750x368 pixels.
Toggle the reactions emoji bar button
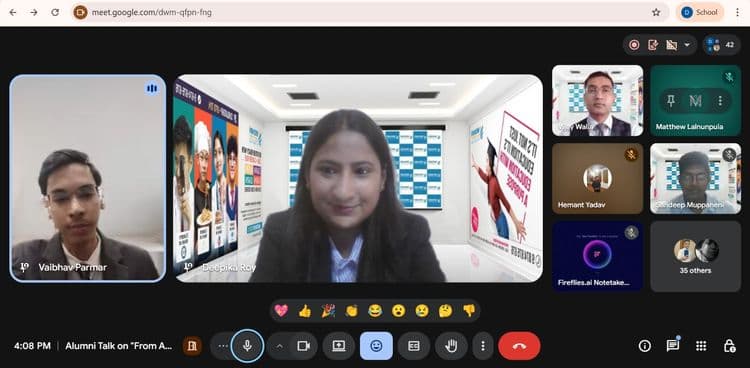376,346
